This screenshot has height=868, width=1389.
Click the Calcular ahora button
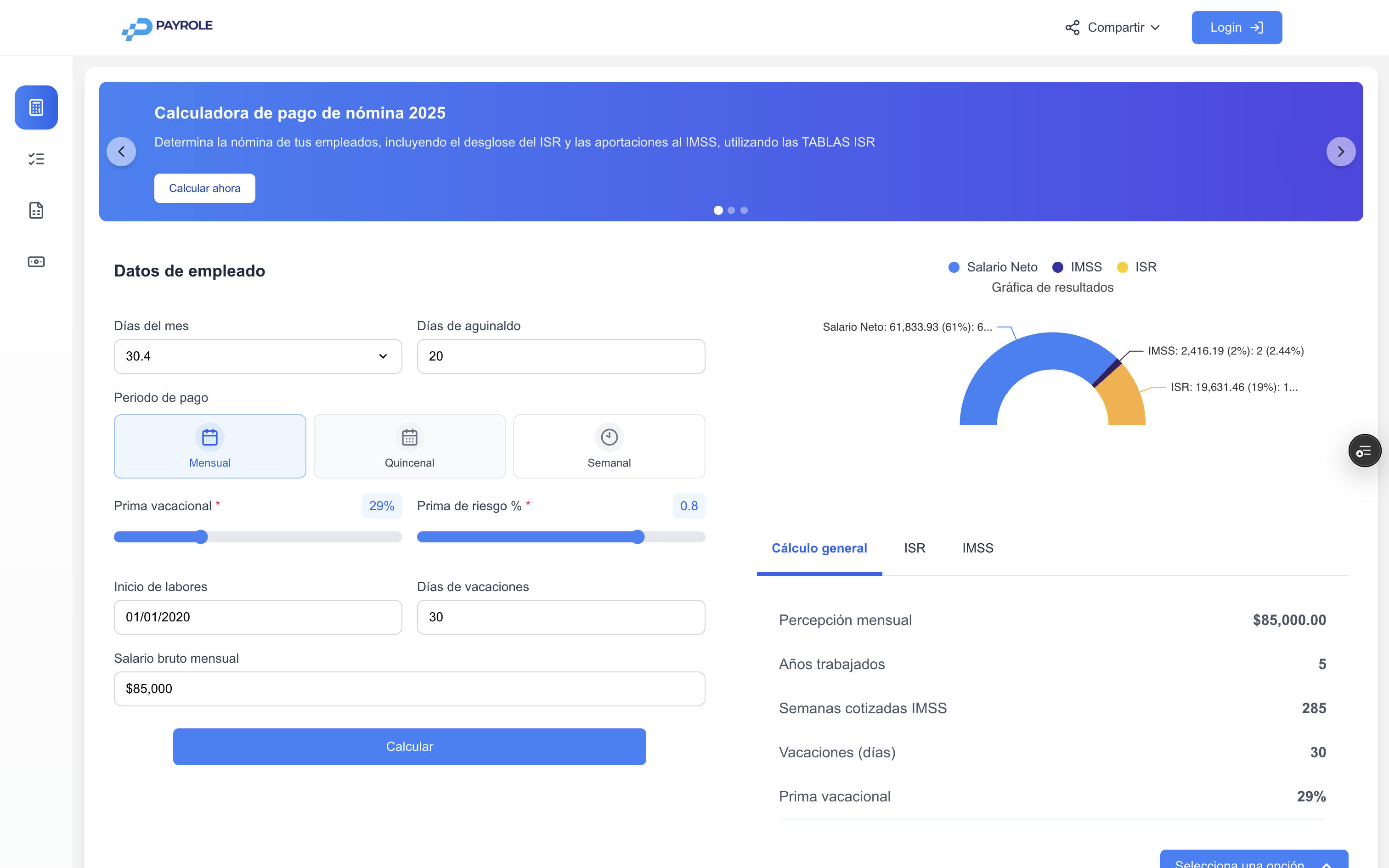[204, 188]
